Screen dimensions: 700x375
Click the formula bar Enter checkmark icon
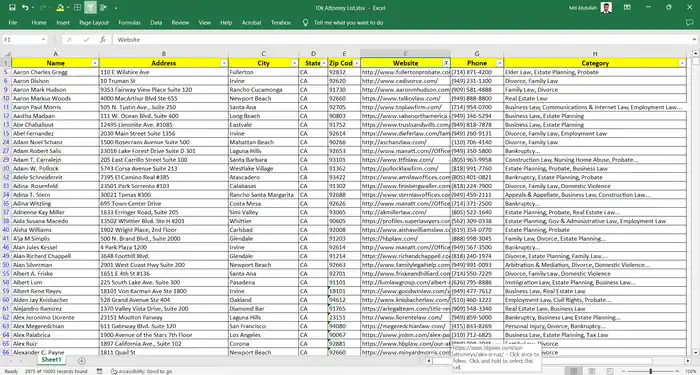pyautogui.click(x=87, y=40)
